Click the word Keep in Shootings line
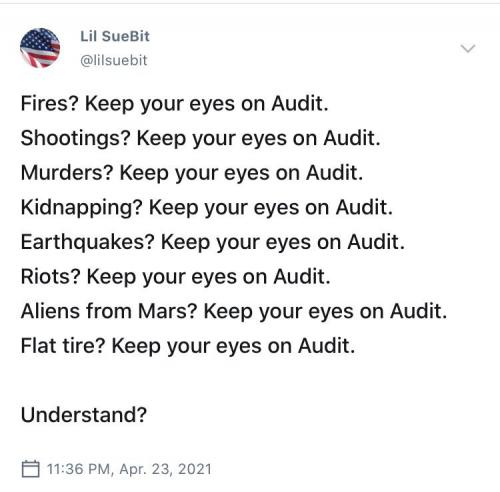 (x=161, y=139)
